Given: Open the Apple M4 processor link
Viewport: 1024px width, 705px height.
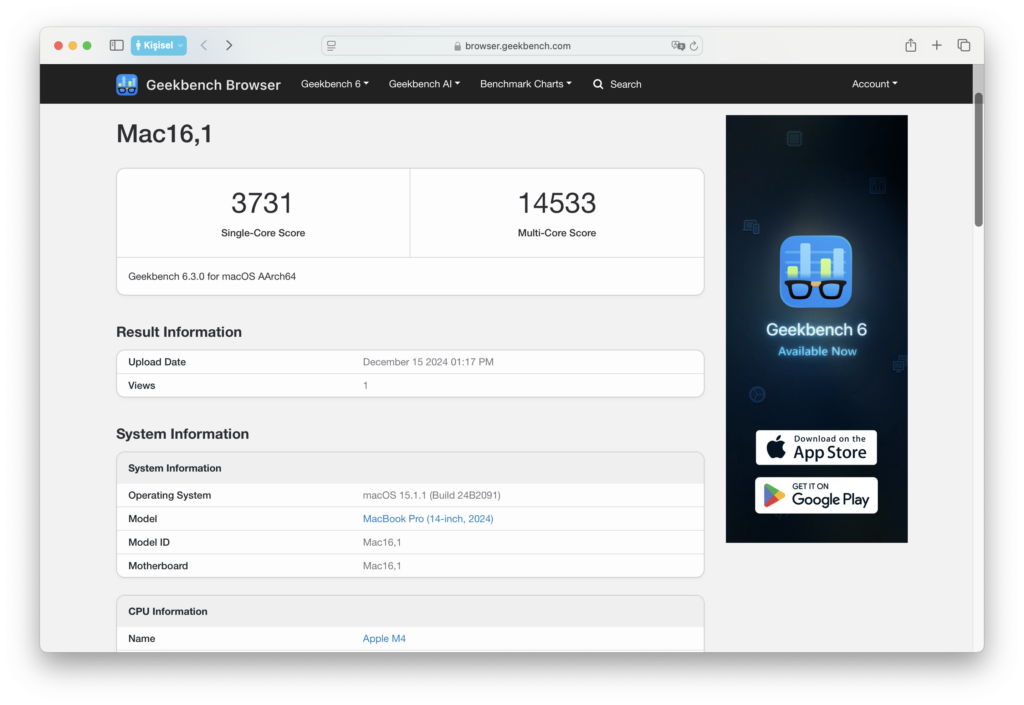Looking at the screenshot, I should click(x=384, y=638).
